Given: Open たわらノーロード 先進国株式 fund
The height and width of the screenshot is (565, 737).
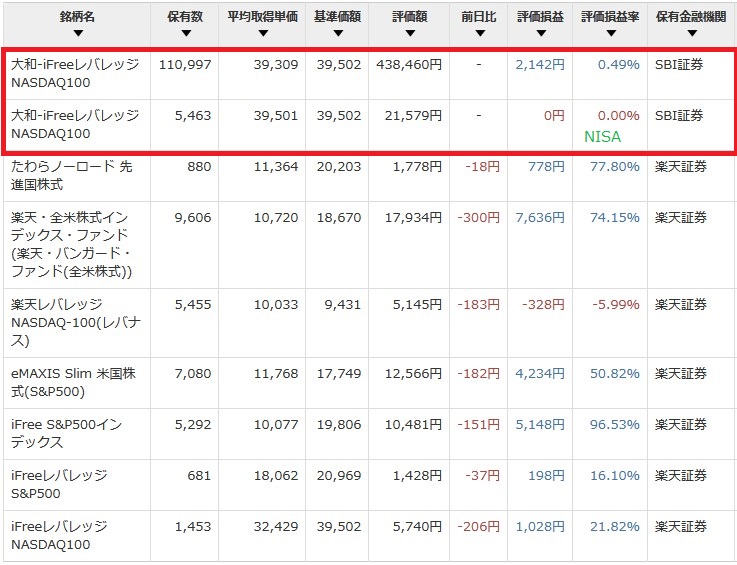Looking at the screenshot, I should tap(71, 175).
